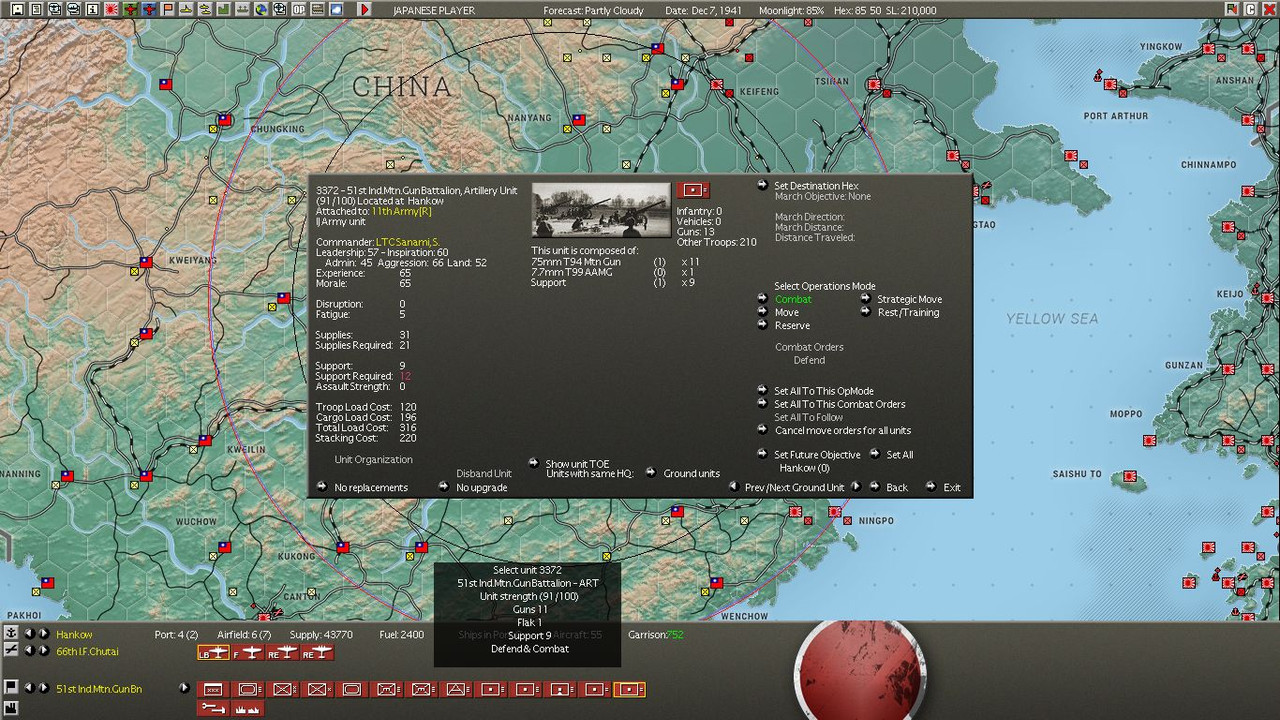Viewport: 1280px width, 720px height.
Task: Go to next base using right arrow by Hankow
Action: tap(43, 634)
